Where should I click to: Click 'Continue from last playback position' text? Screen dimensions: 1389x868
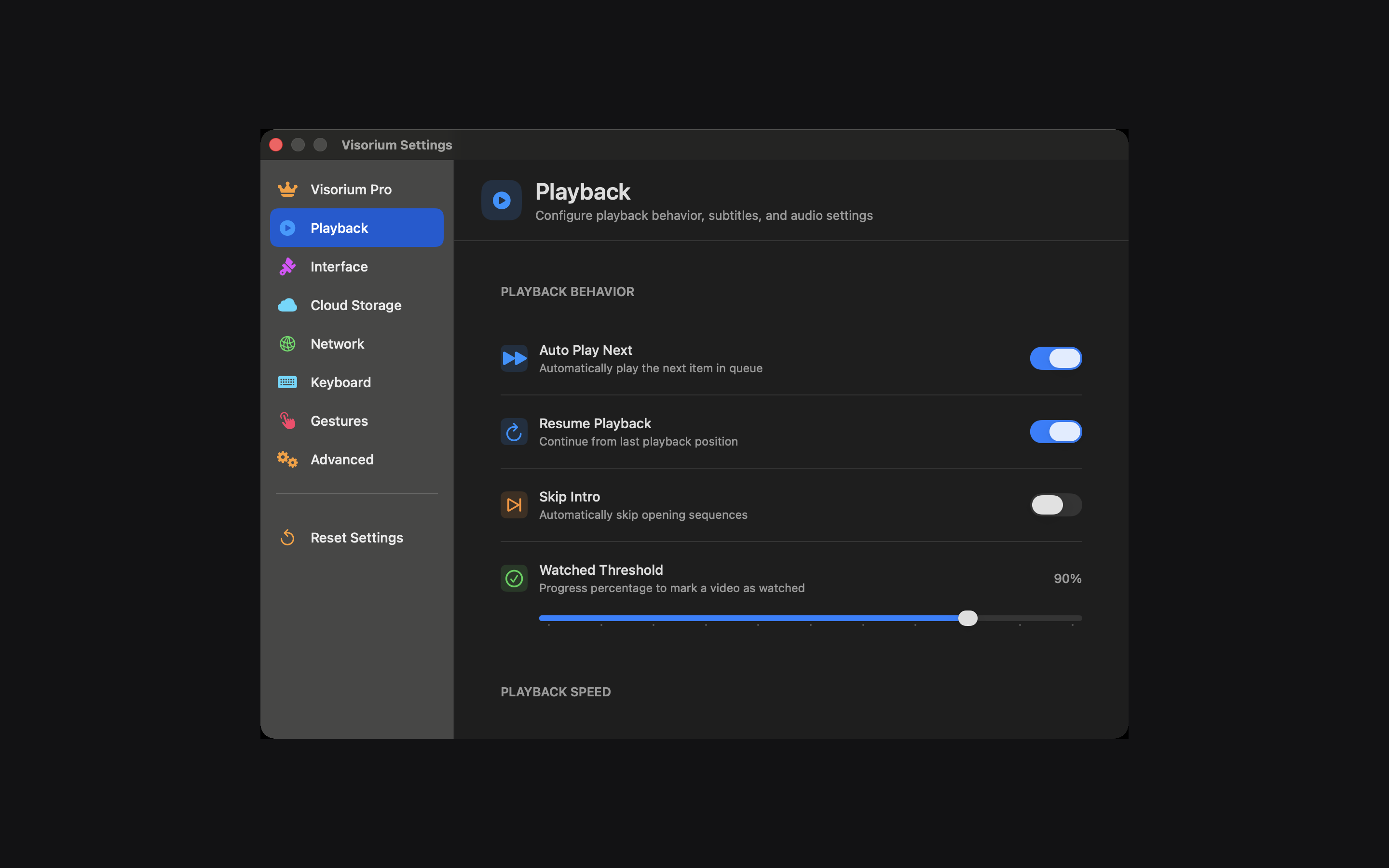coord(638,441)
